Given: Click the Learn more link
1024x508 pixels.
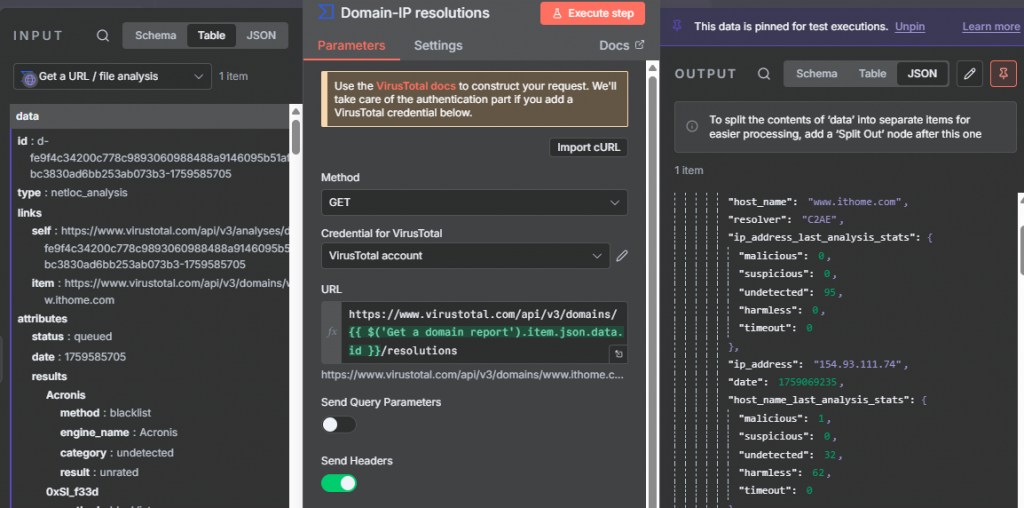Looking at the screenshot, I should [x=991, y=27].
